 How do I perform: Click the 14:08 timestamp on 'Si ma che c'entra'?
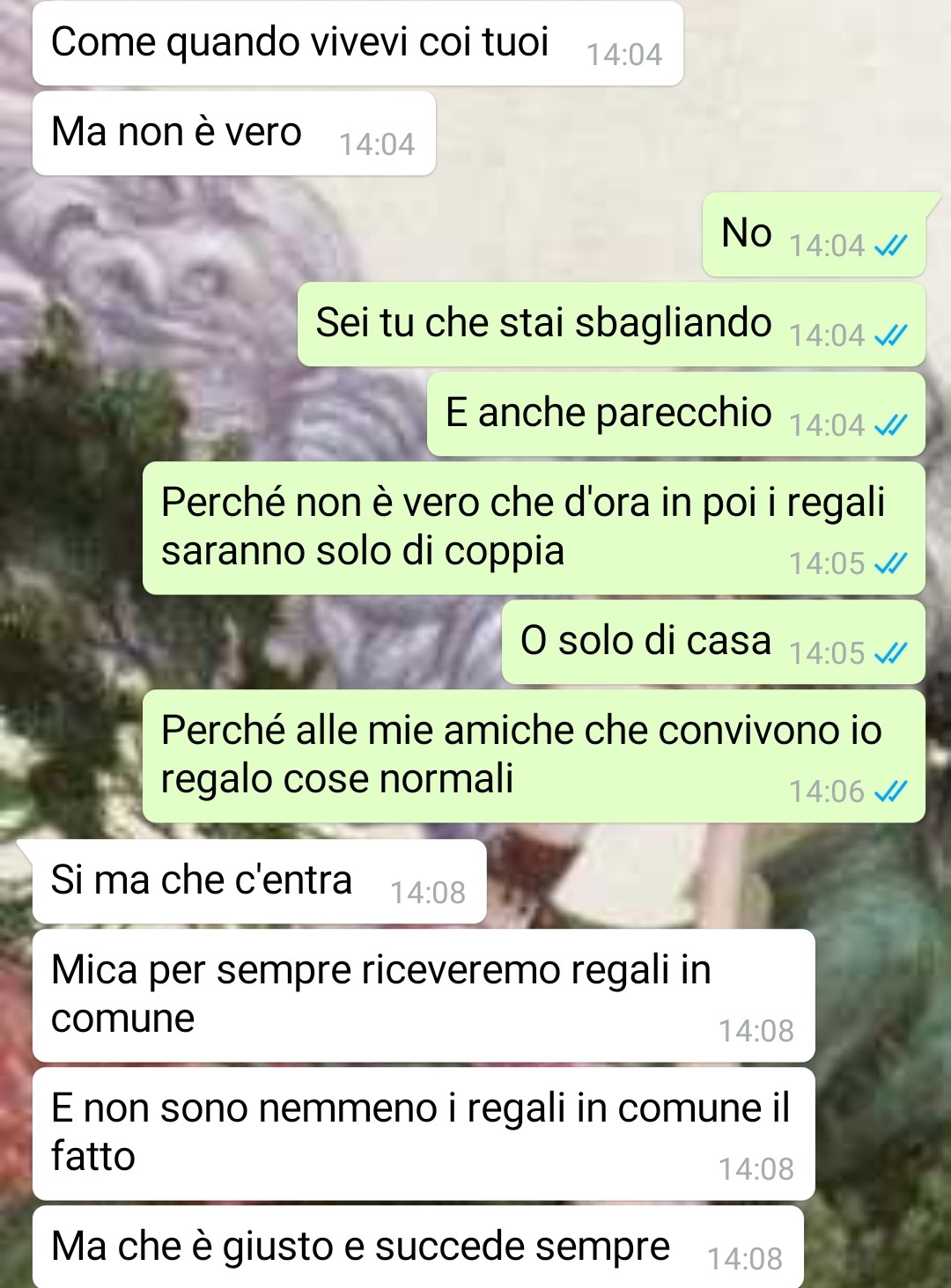click(428, 893)
